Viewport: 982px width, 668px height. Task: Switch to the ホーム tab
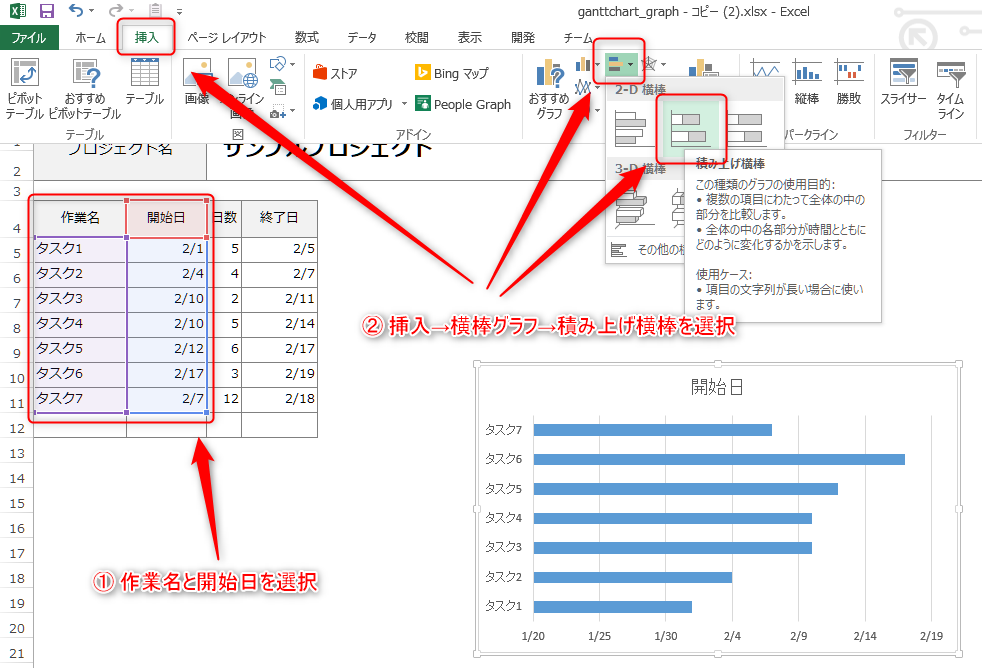click(x=90, y=37)
